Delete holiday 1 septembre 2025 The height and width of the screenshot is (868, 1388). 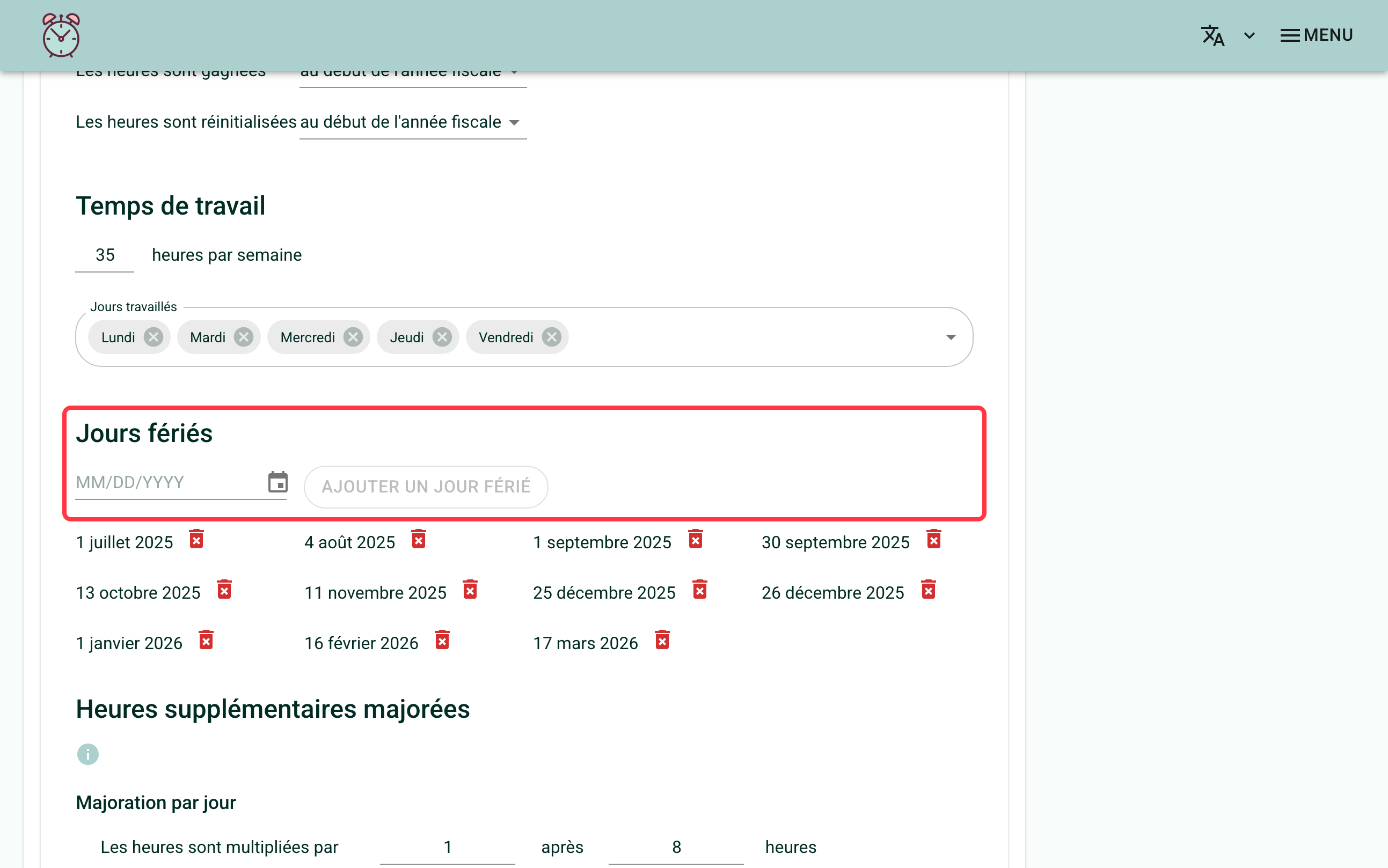[x=696, y=540]
